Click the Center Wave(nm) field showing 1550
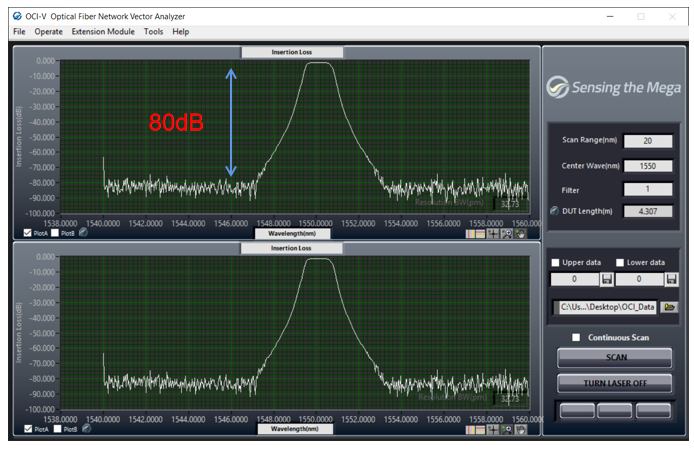The height and width of the screenshot is (450, 694). (648, 166)
